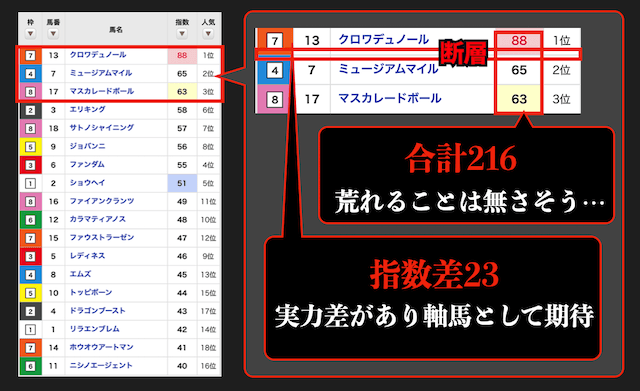Open ミュージアムマイル horse link in left table
This screenshot has height=391, width=640.
click(100, 73)
